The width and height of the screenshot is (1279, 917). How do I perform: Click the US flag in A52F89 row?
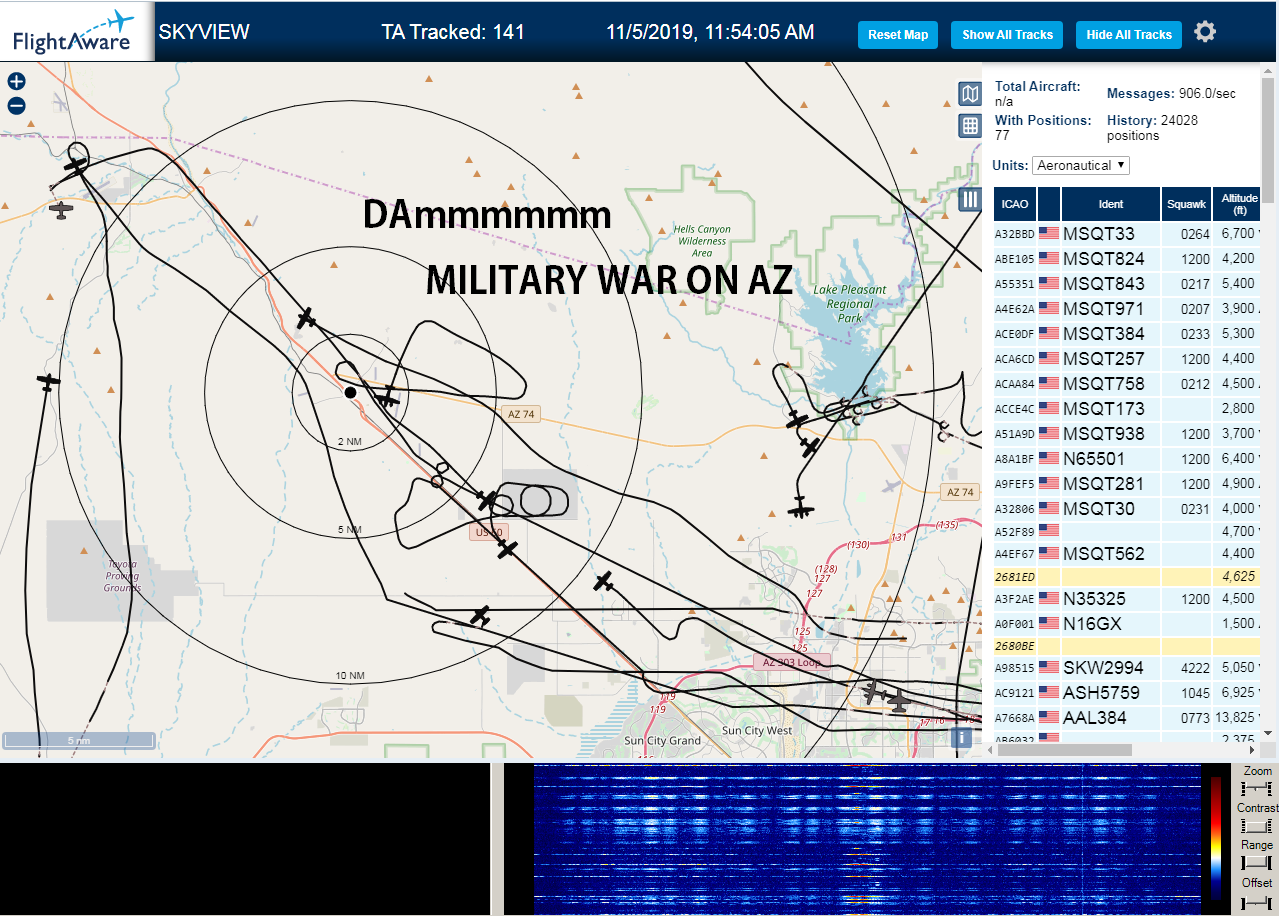click(x=1049, y=530)
